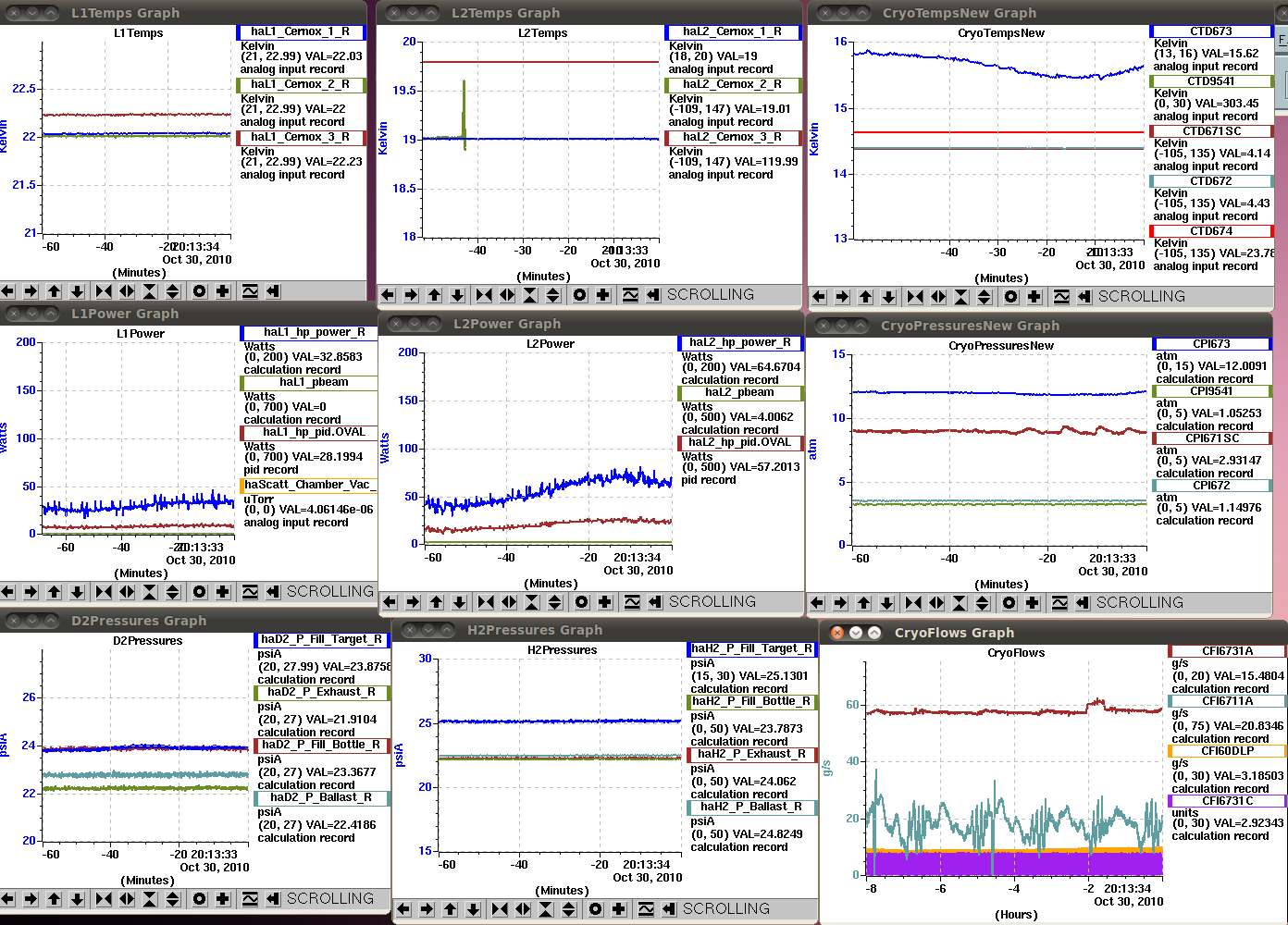Pan right arrow in L1Power Graph toolbar
1288x925 pixels.
31,592
